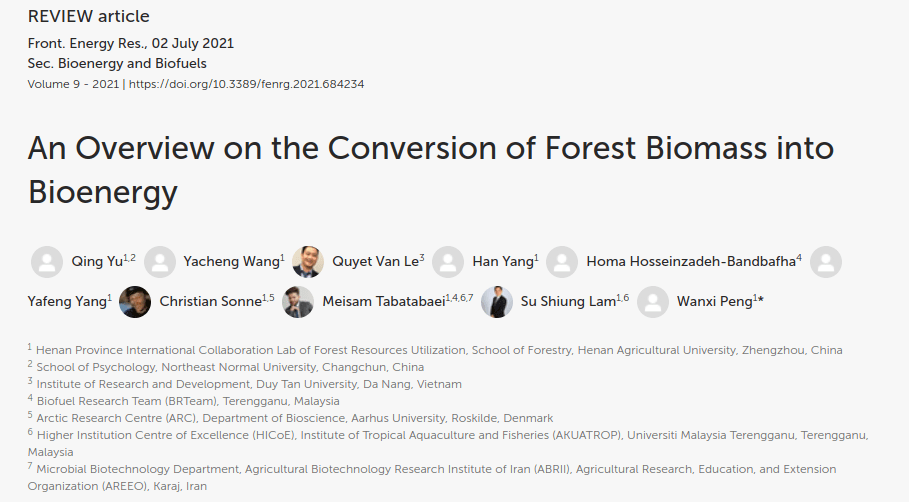The width and height of the screenshot is (909, 502).
Task: Click Yacheng Wang's avatar placeholder icon
Action: [160, 262]
